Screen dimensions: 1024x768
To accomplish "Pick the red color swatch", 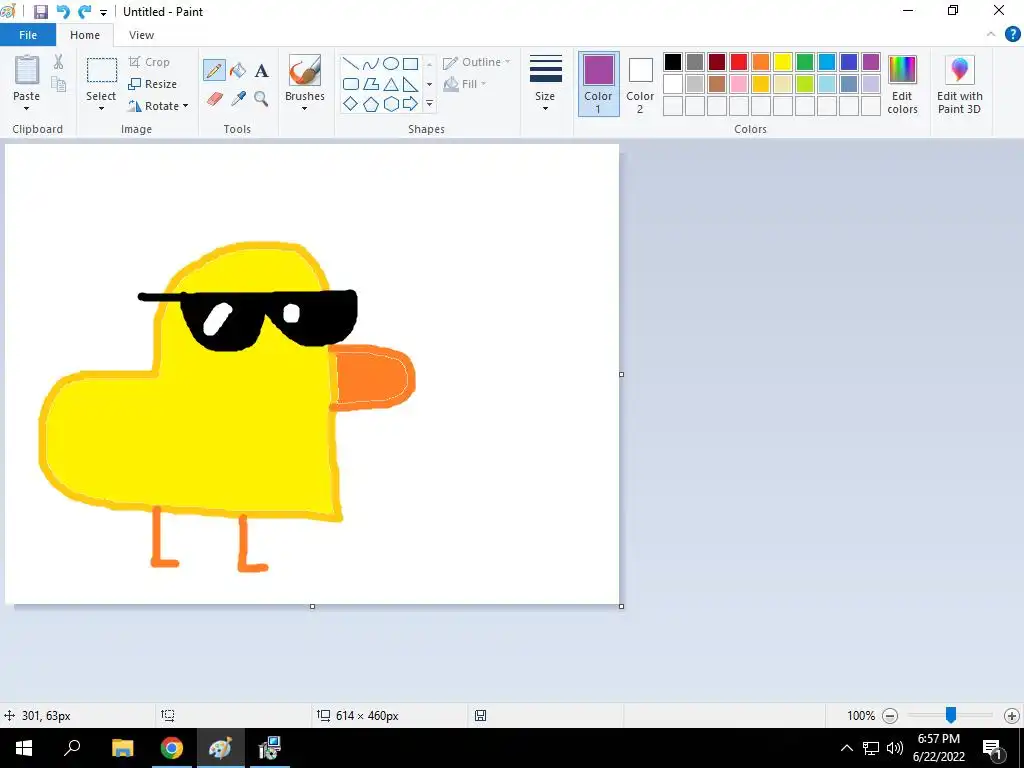I will 739,62.
